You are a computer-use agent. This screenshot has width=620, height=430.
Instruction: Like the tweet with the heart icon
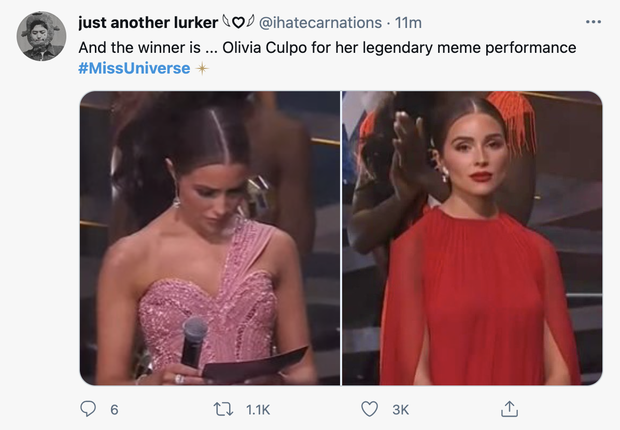[x=370, y=409]
